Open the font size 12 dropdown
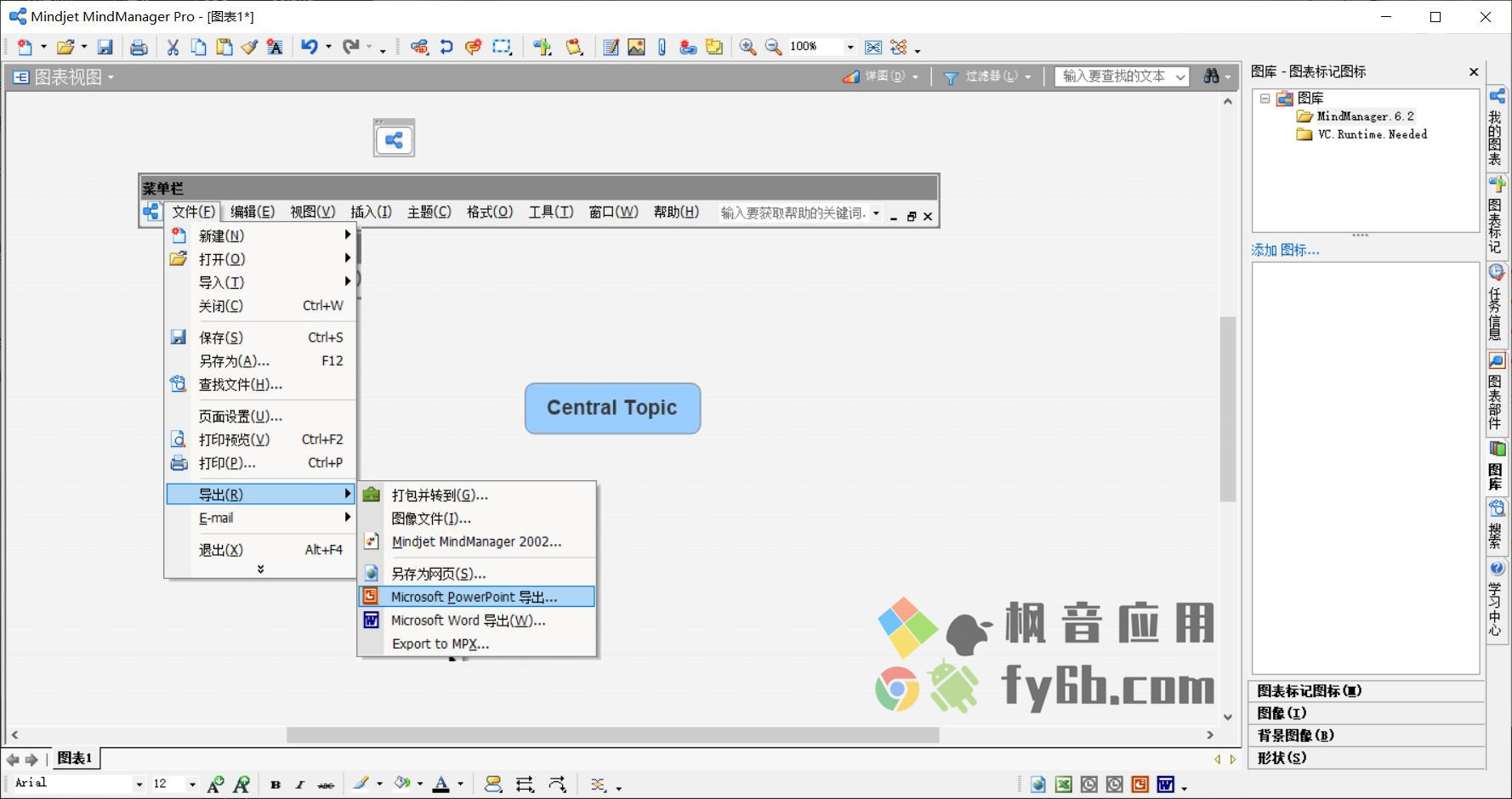Image resolution: width=1512 pixels, height=799 pixels. [192, 784]
